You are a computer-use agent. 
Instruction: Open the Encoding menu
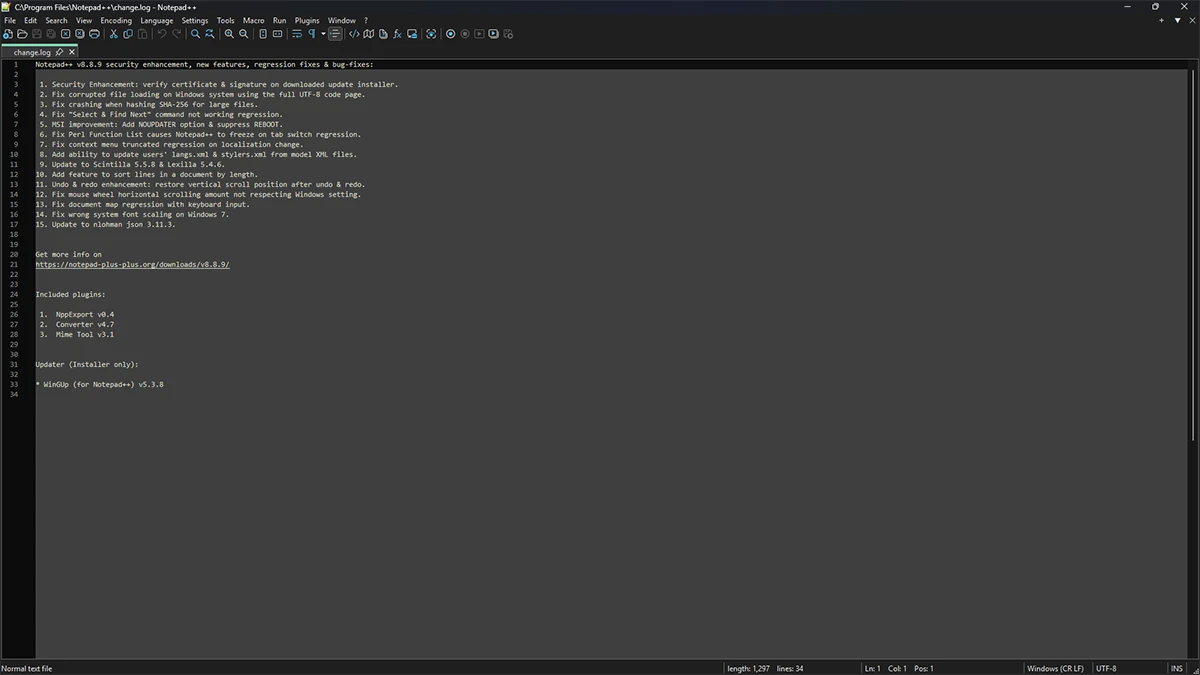tap(116, 20)
